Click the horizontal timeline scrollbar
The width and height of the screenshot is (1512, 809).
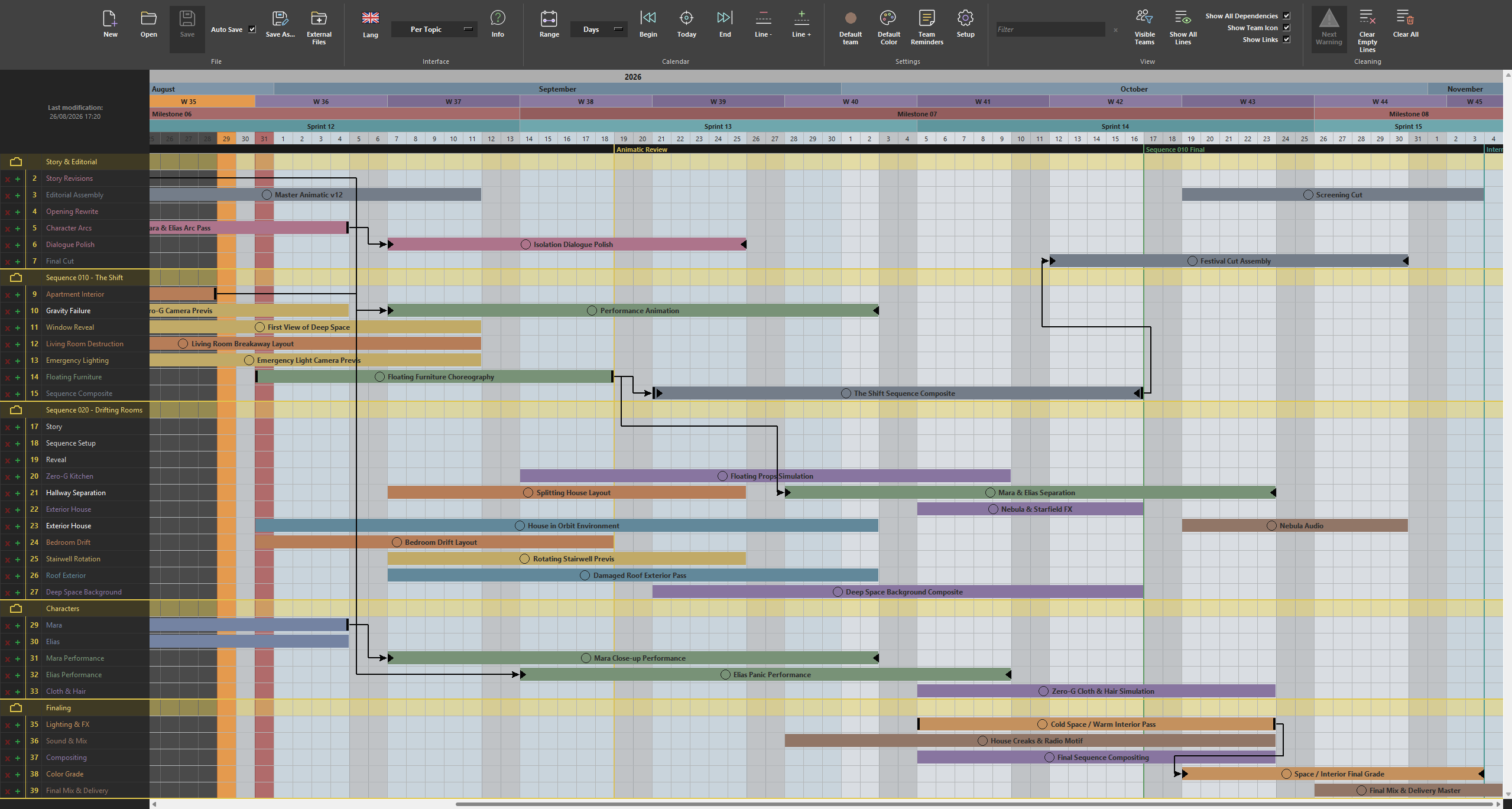pos(975,804)
